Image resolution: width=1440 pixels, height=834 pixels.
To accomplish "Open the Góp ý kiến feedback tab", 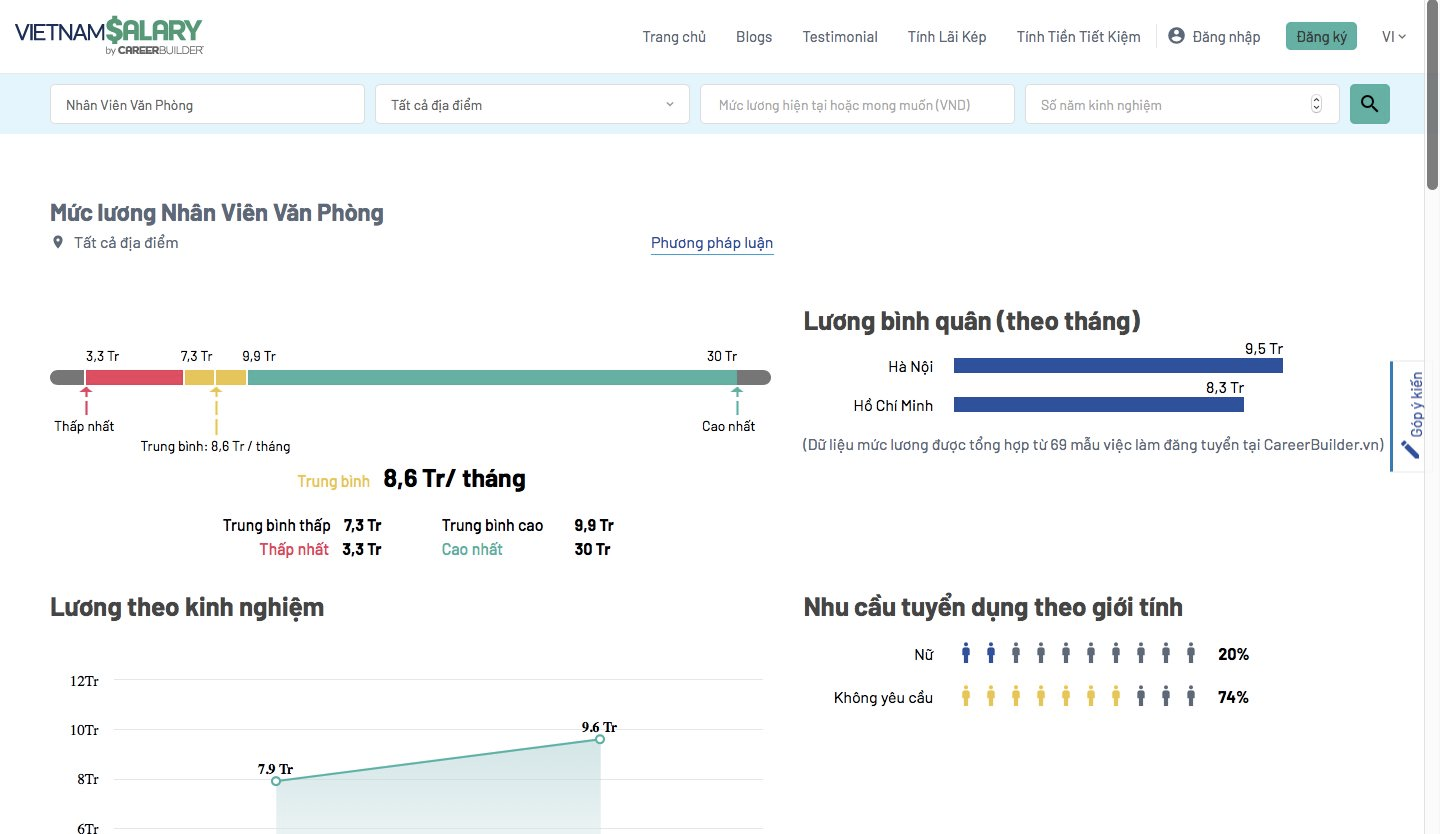I will pos(1411,416).
